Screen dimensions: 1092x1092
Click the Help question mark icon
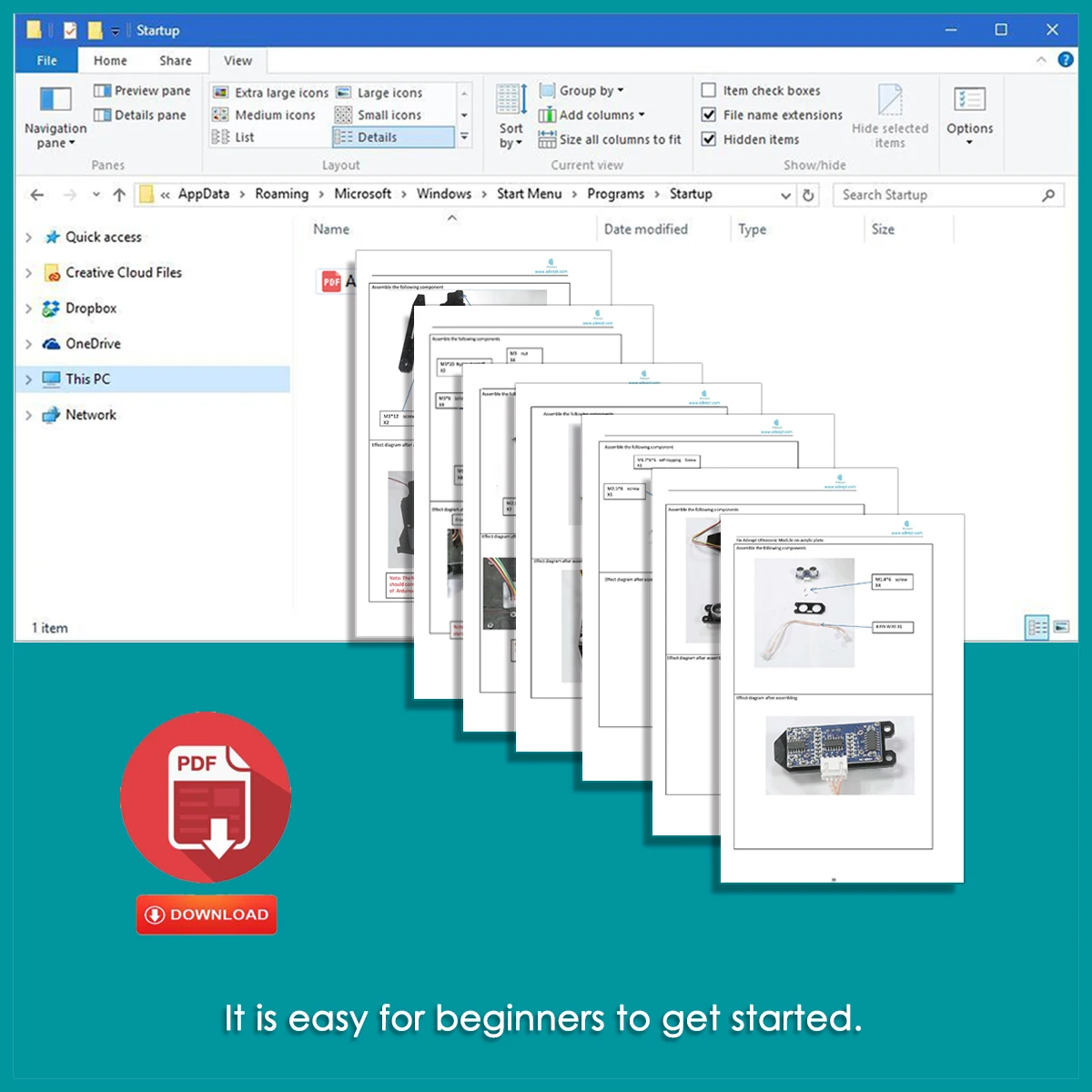pyautogui.click(x=1066, y=60)
